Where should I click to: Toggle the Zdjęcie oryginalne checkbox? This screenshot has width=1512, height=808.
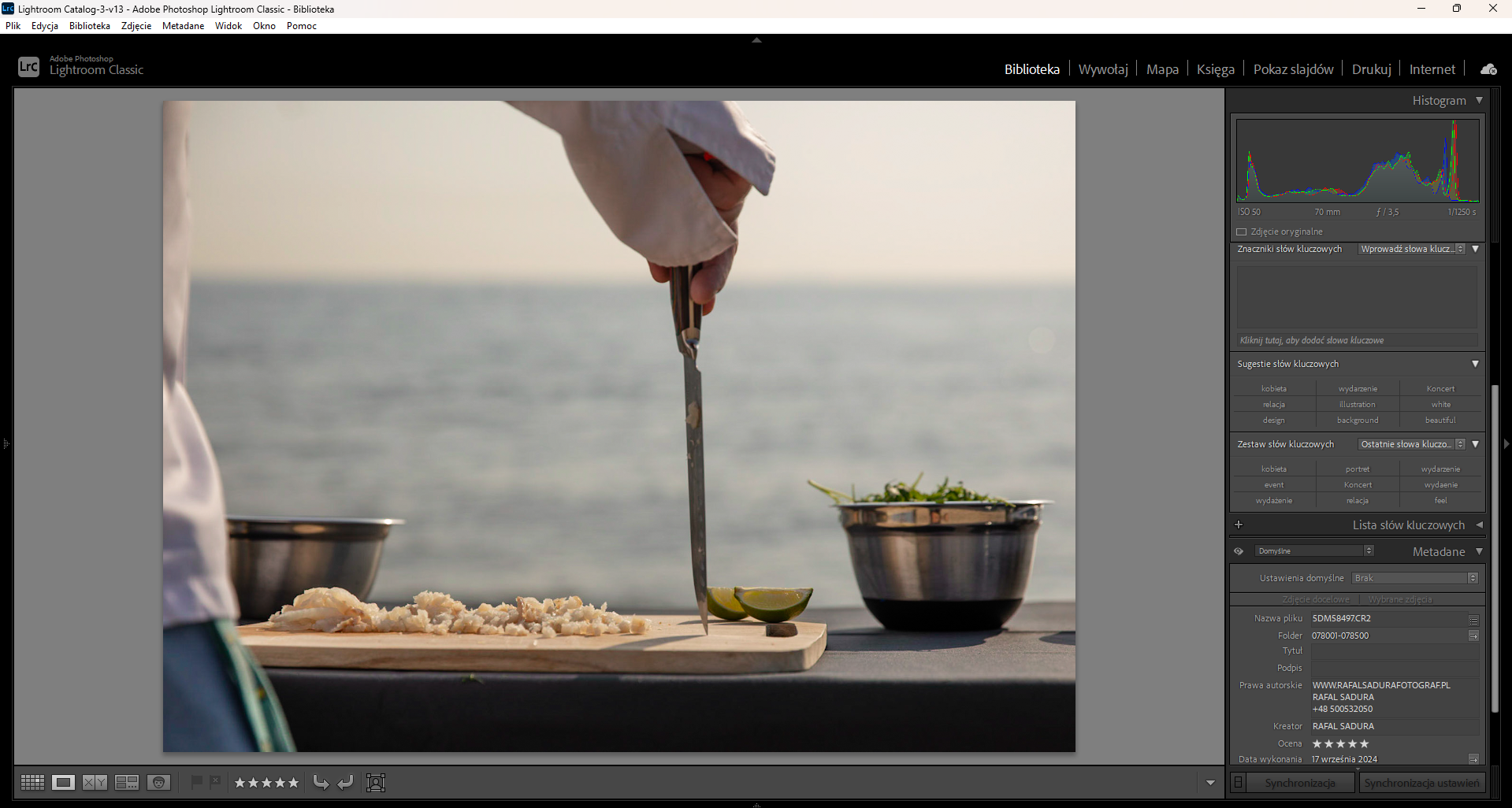tap(1242, 232)
